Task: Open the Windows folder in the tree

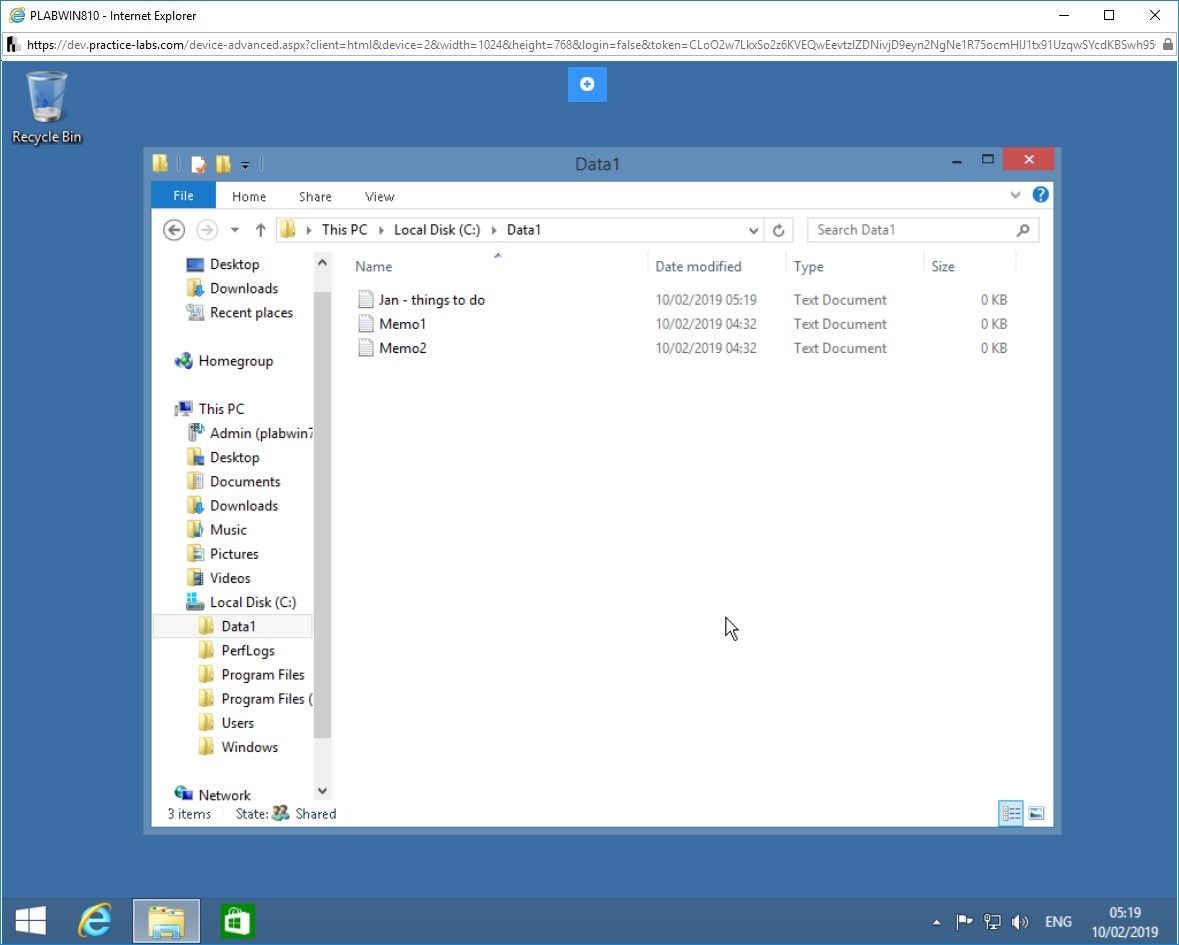Action: click(x=249, y=747)
